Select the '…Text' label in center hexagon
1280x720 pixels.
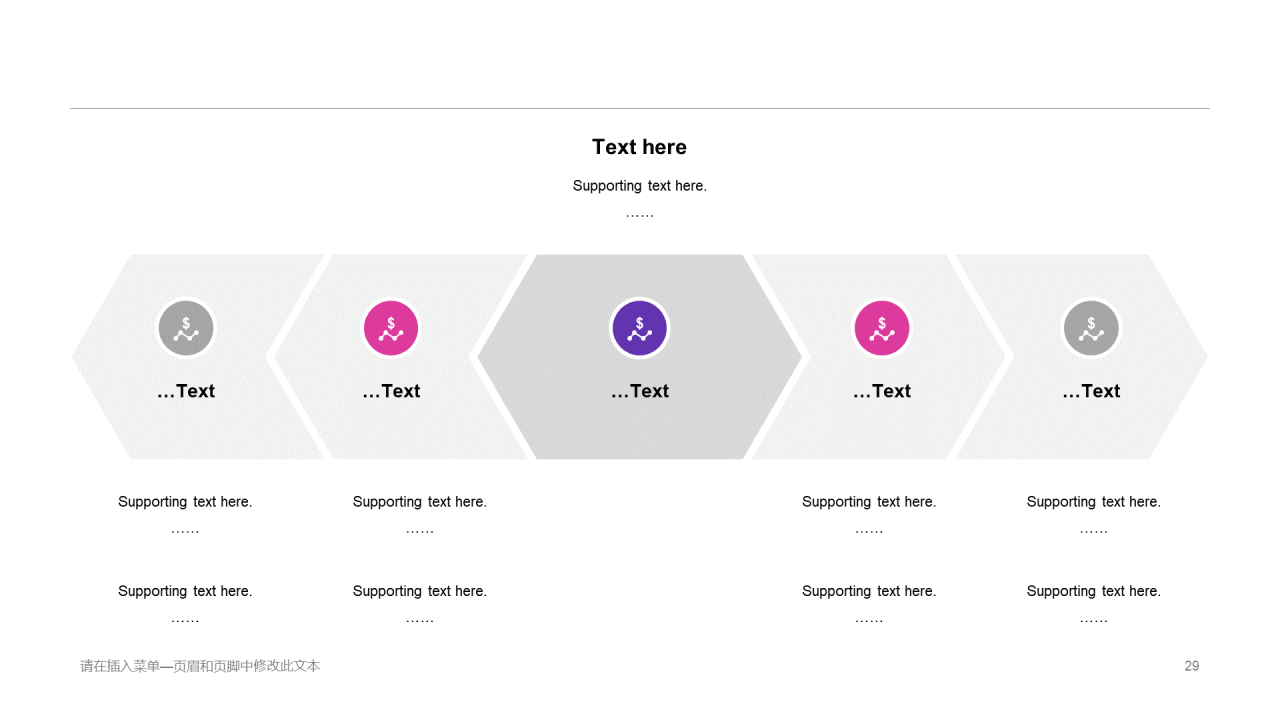640,391
